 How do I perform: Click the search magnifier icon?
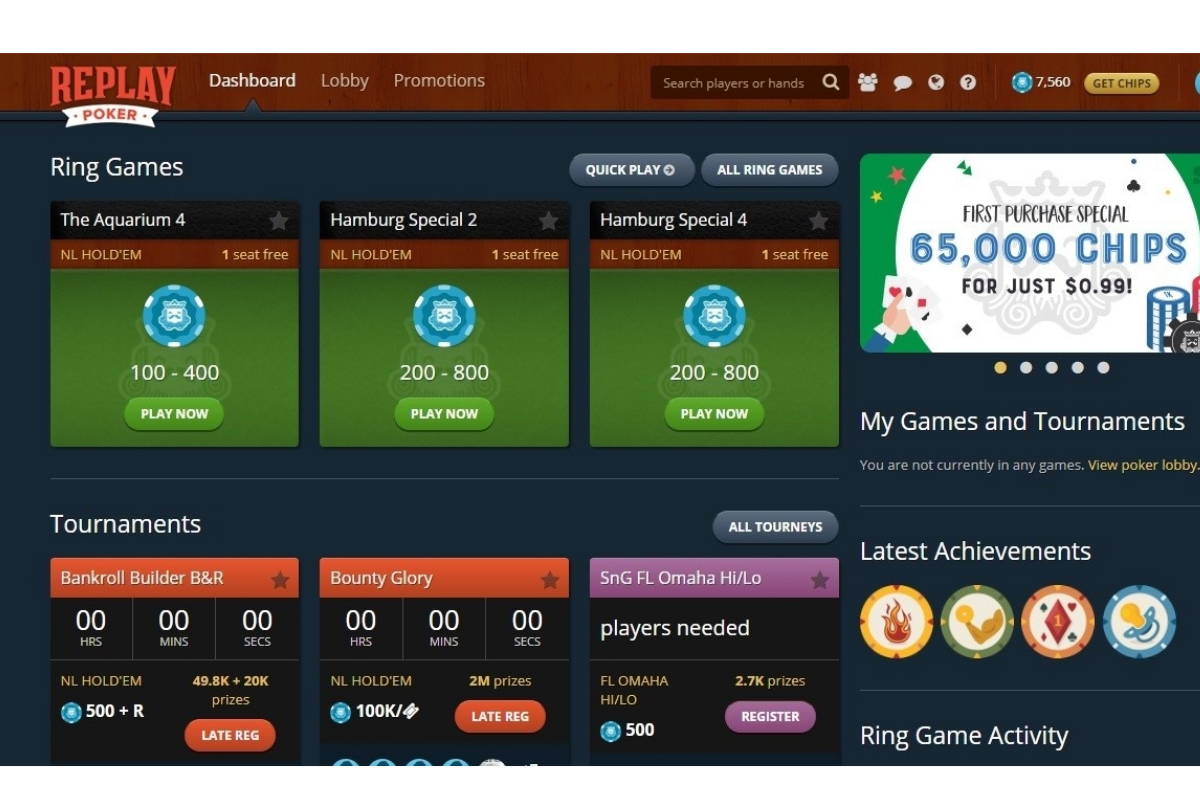[831, 82]
